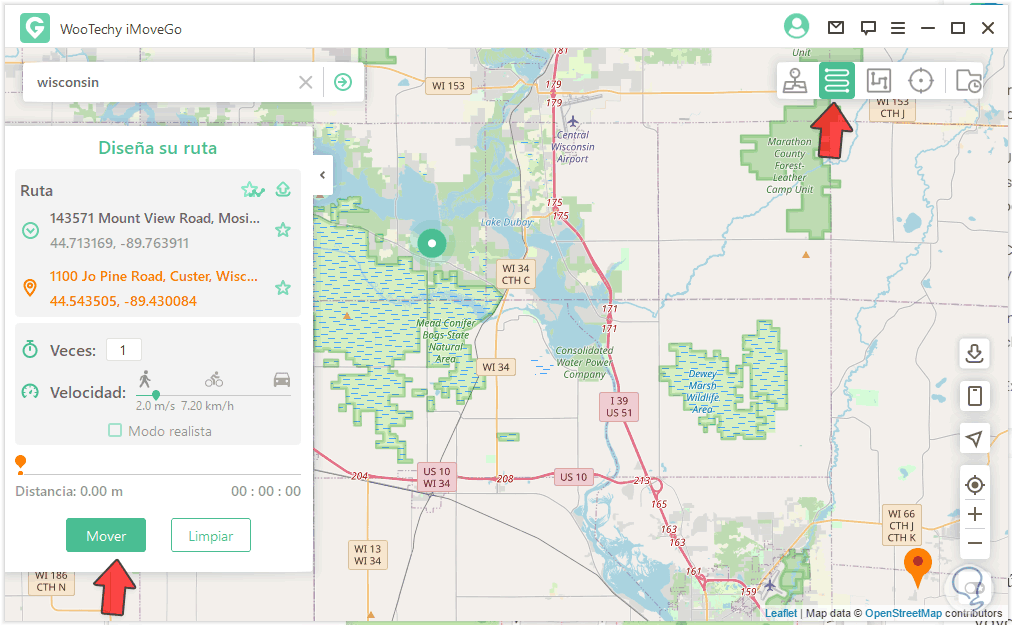
Task: Zoom in the map with plus
Action: [x=975, y=514]
